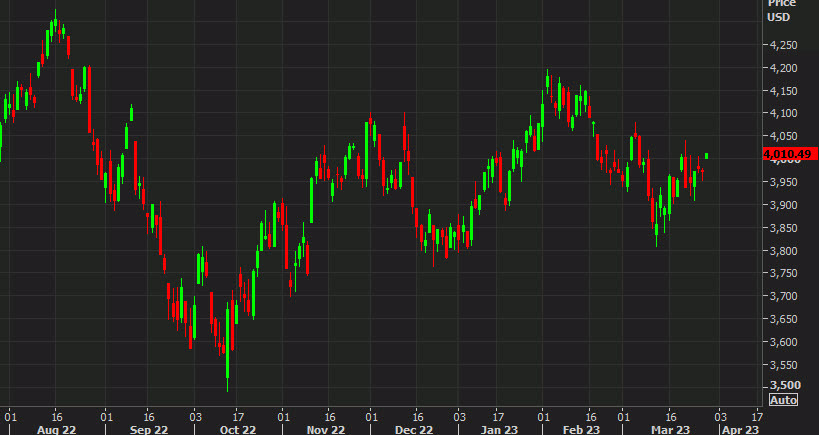Click the 4,100 price axis label
The width and height of the screenshot is (819, 435).
[783, 113]
